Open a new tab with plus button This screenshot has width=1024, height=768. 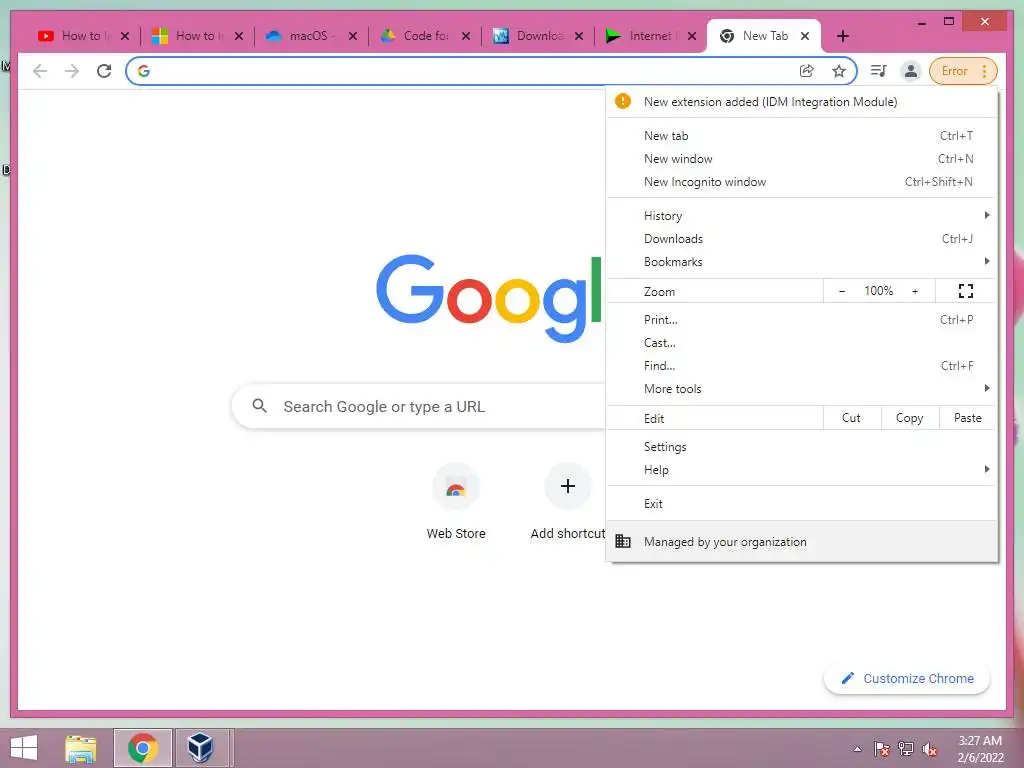(843, 36)
